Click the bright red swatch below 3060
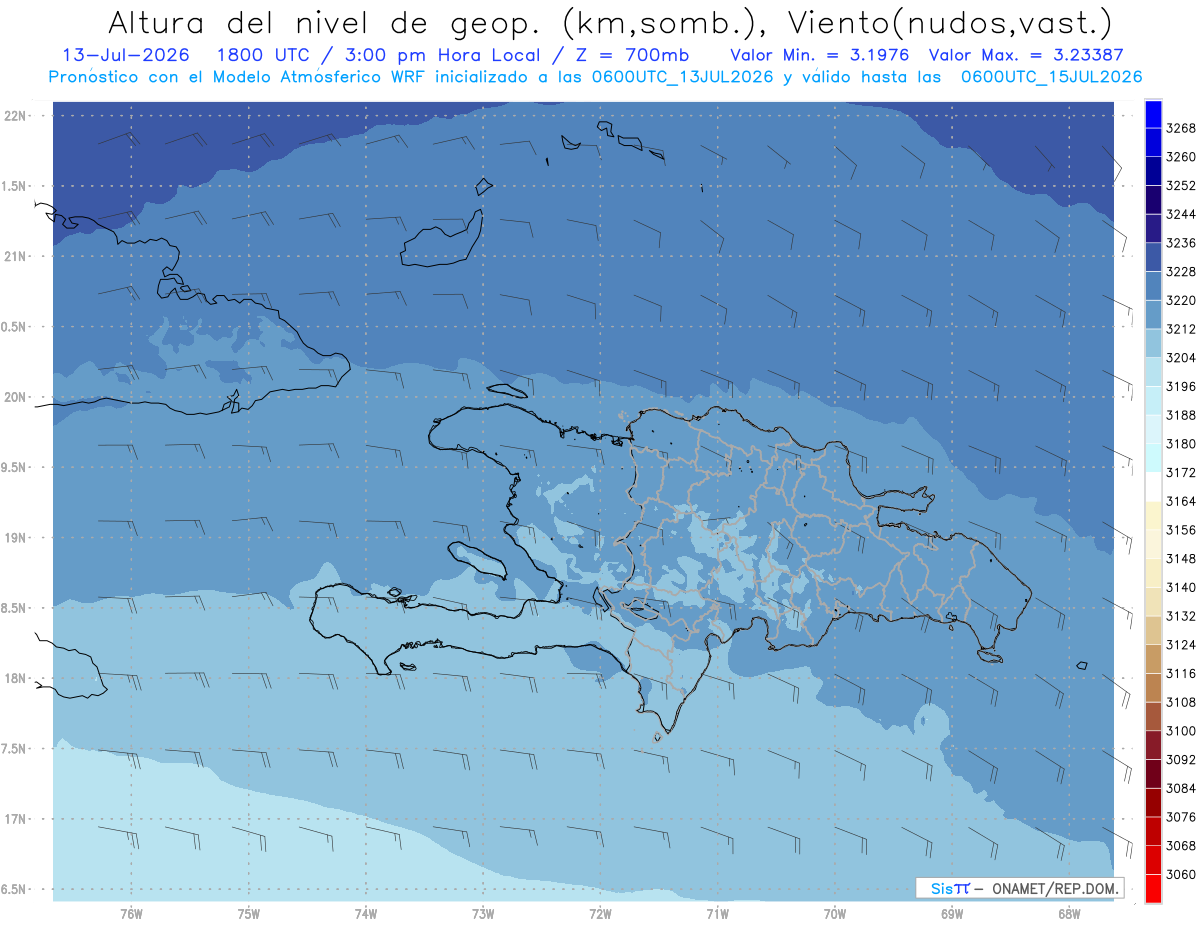Image resolution: width=1200 pixels, height=927 pixels. click(1153, 888)
